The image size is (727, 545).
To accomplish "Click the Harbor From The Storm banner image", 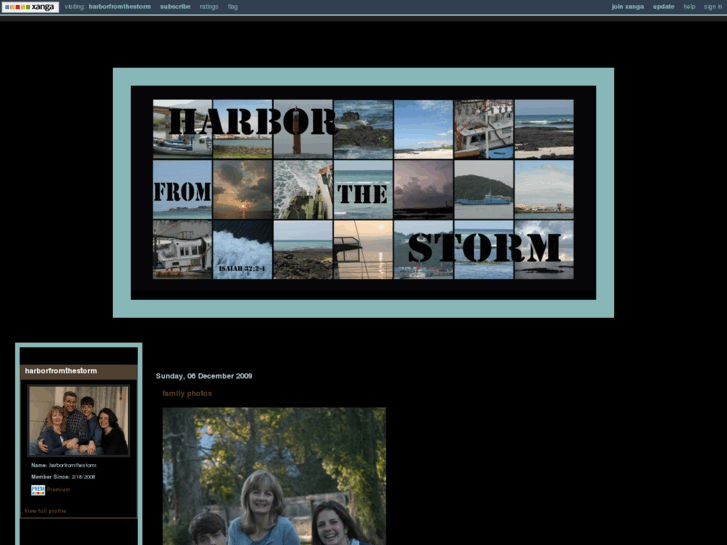I will click(x=363, y=192).
